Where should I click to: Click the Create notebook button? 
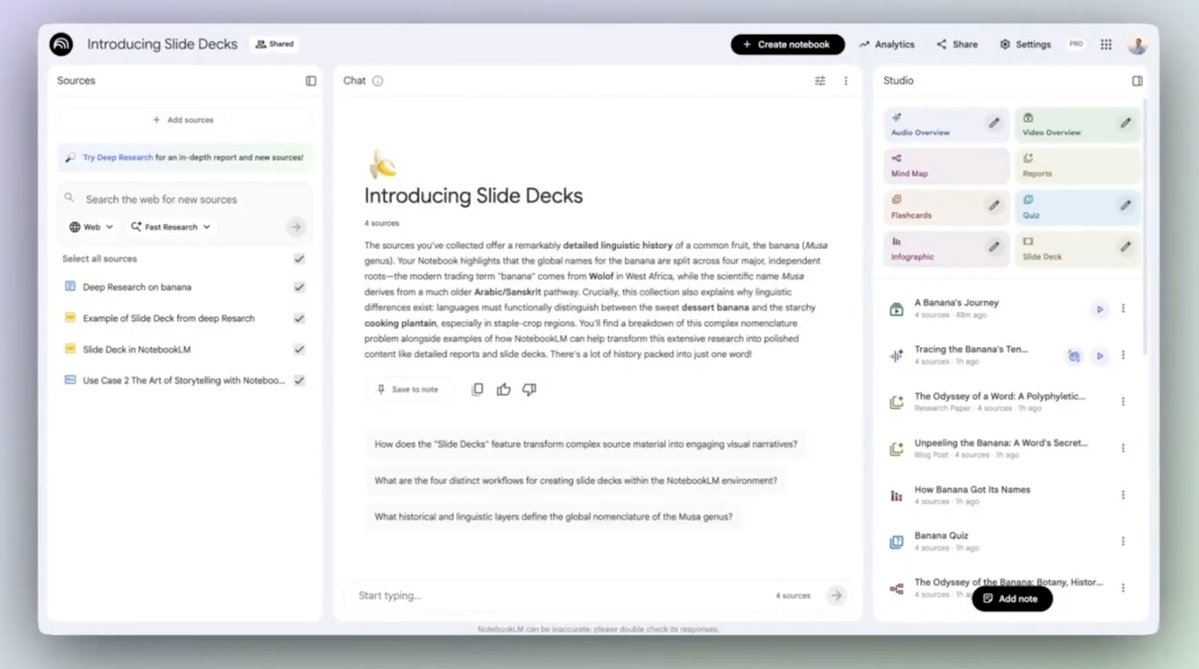pos(787,44)
